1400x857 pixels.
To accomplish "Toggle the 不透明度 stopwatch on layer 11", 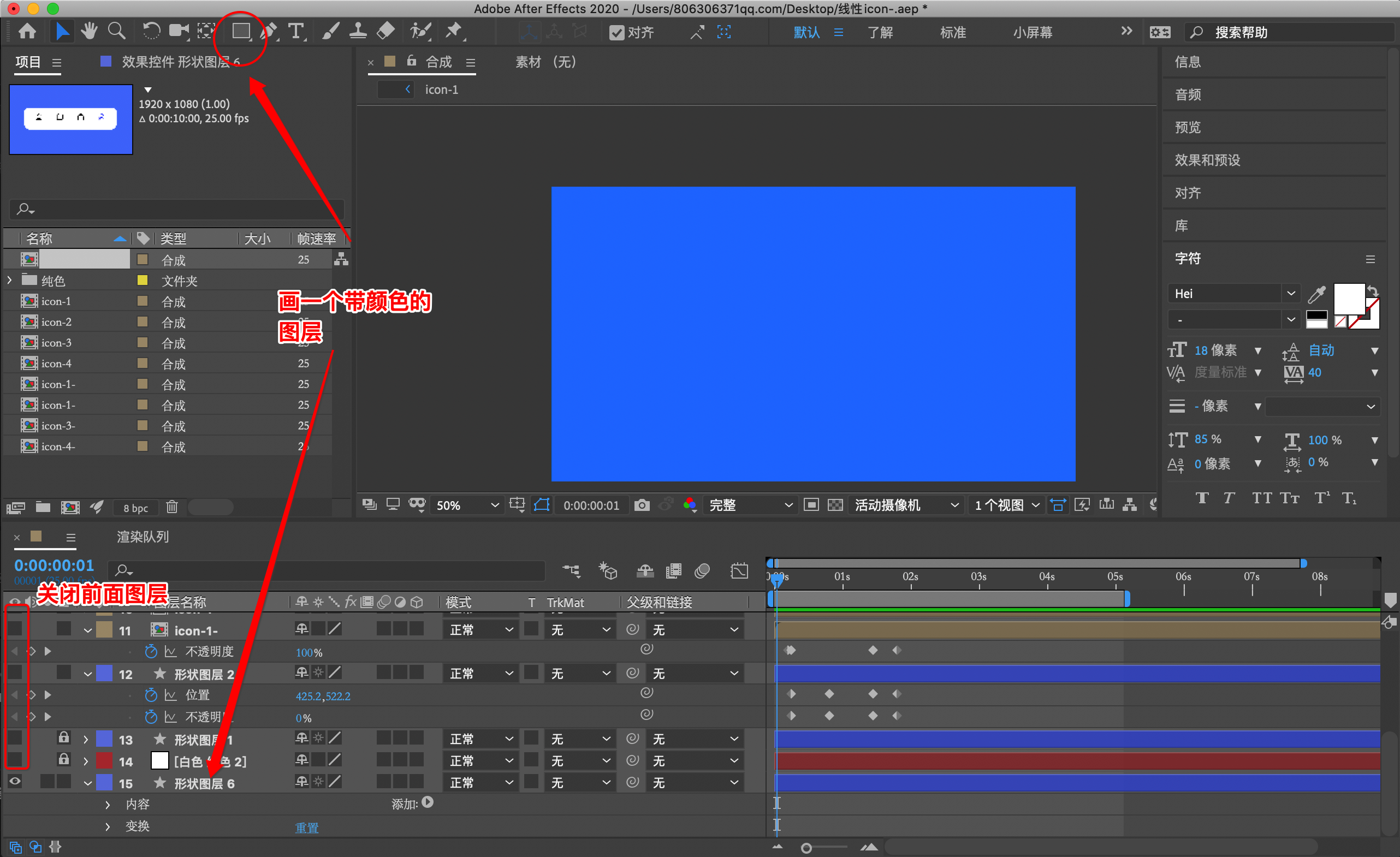I will click(151, 651).
